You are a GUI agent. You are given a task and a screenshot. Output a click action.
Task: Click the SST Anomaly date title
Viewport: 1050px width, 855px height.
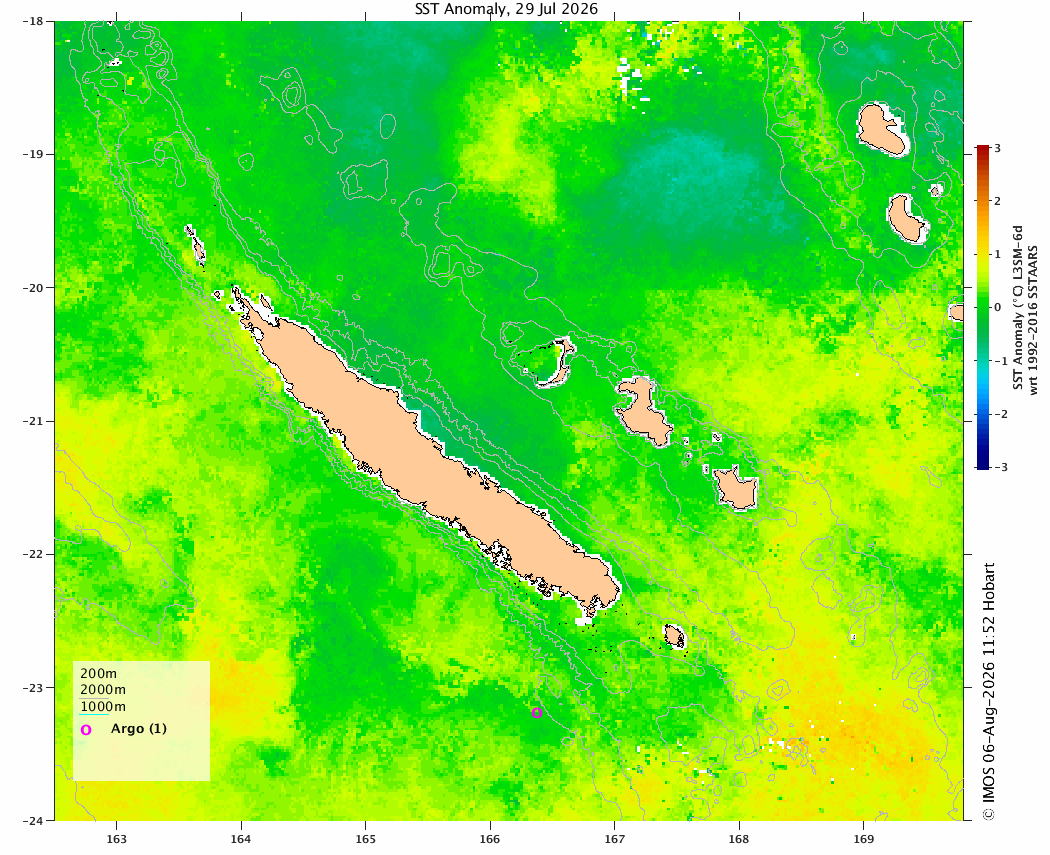[x=506, y=9]
